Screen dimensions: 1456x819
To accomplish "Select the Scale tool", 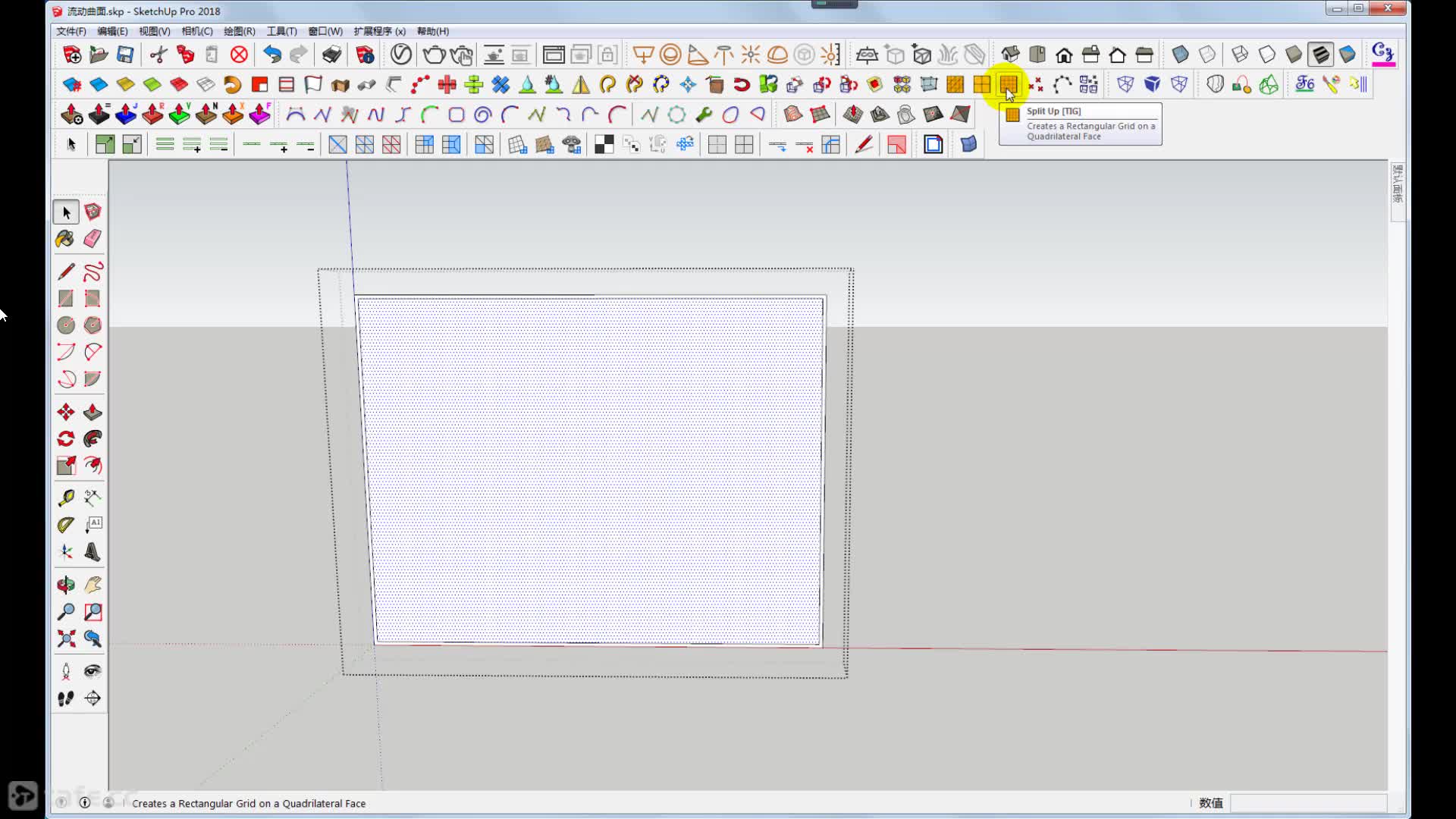I will (x=66, y=466).
